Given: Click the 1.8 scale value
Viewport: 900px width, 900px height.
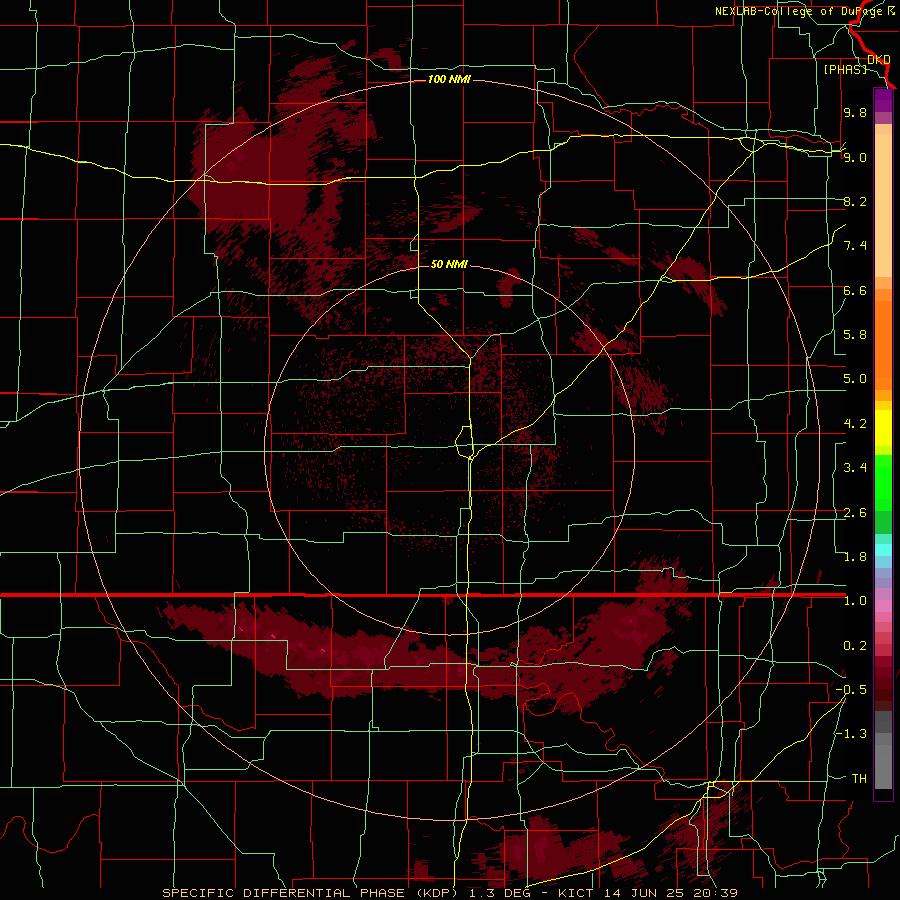Looking at the screenshot, I should coord(855,557).
